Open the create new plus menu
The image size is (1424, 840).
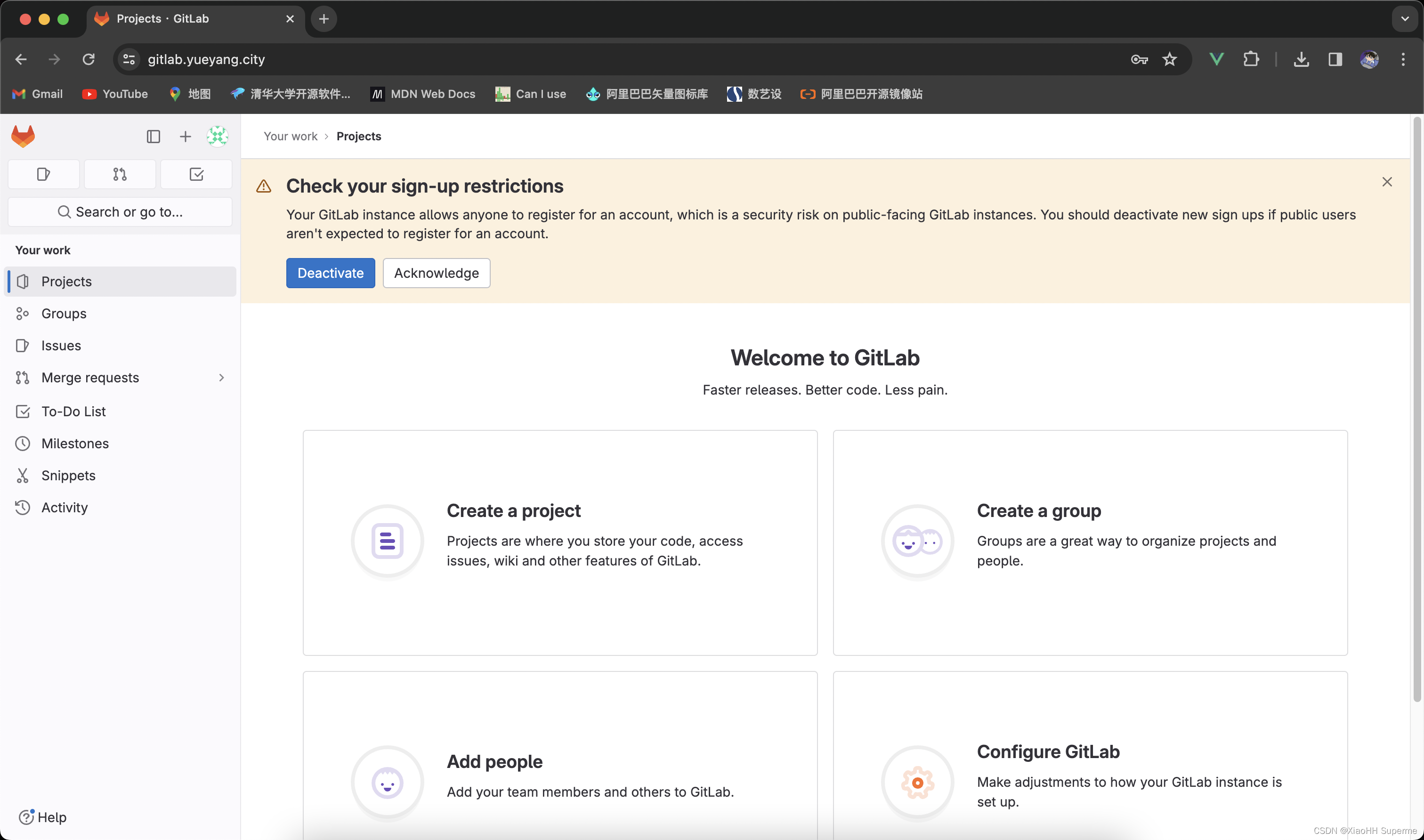click(185, 137)
